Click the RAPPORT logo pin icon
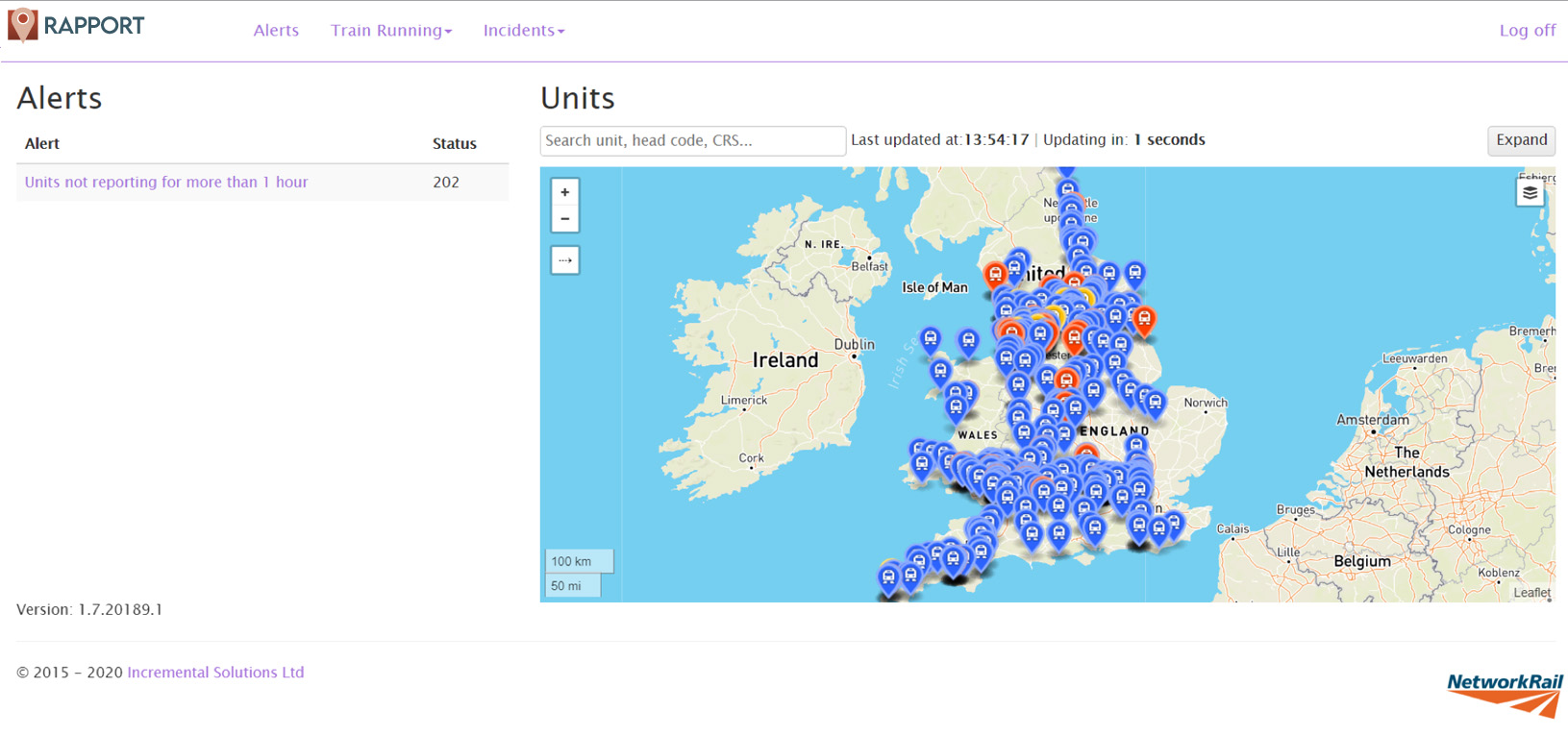Viewport: 1568px width, 736px height. point(23,25)
